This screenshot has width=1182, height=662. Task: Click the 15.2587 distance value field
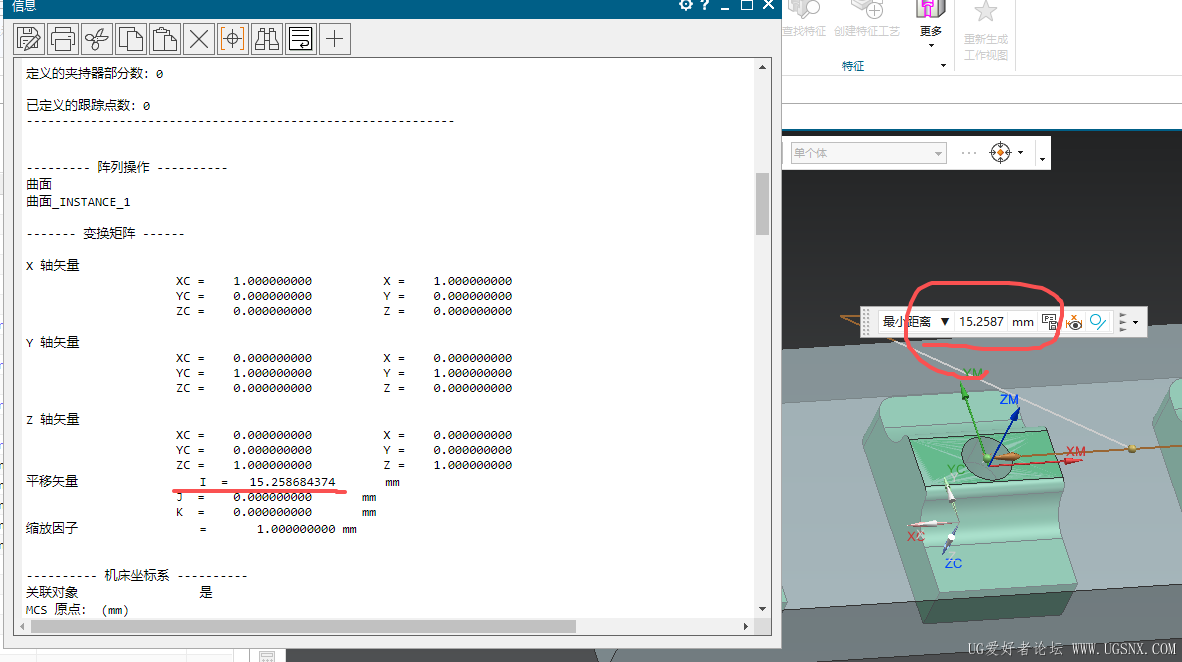tap(980, 322)
